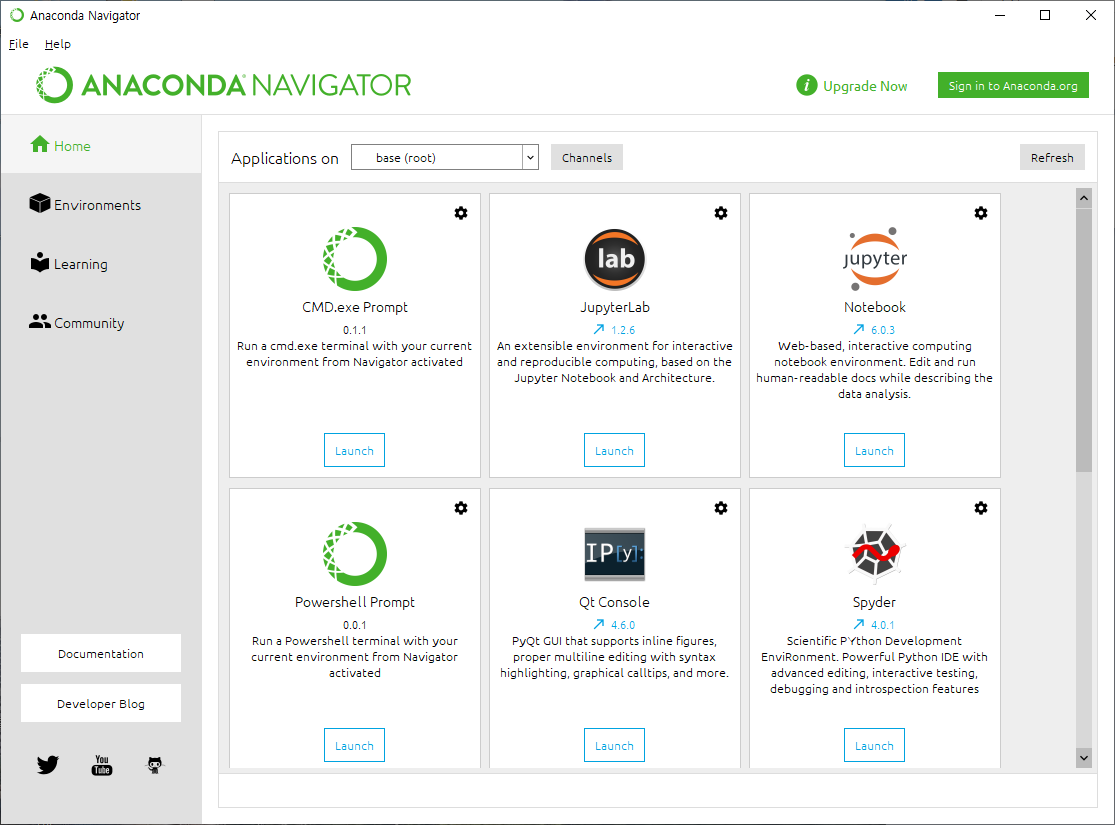Open the Learning section

[x=101, y=264]
